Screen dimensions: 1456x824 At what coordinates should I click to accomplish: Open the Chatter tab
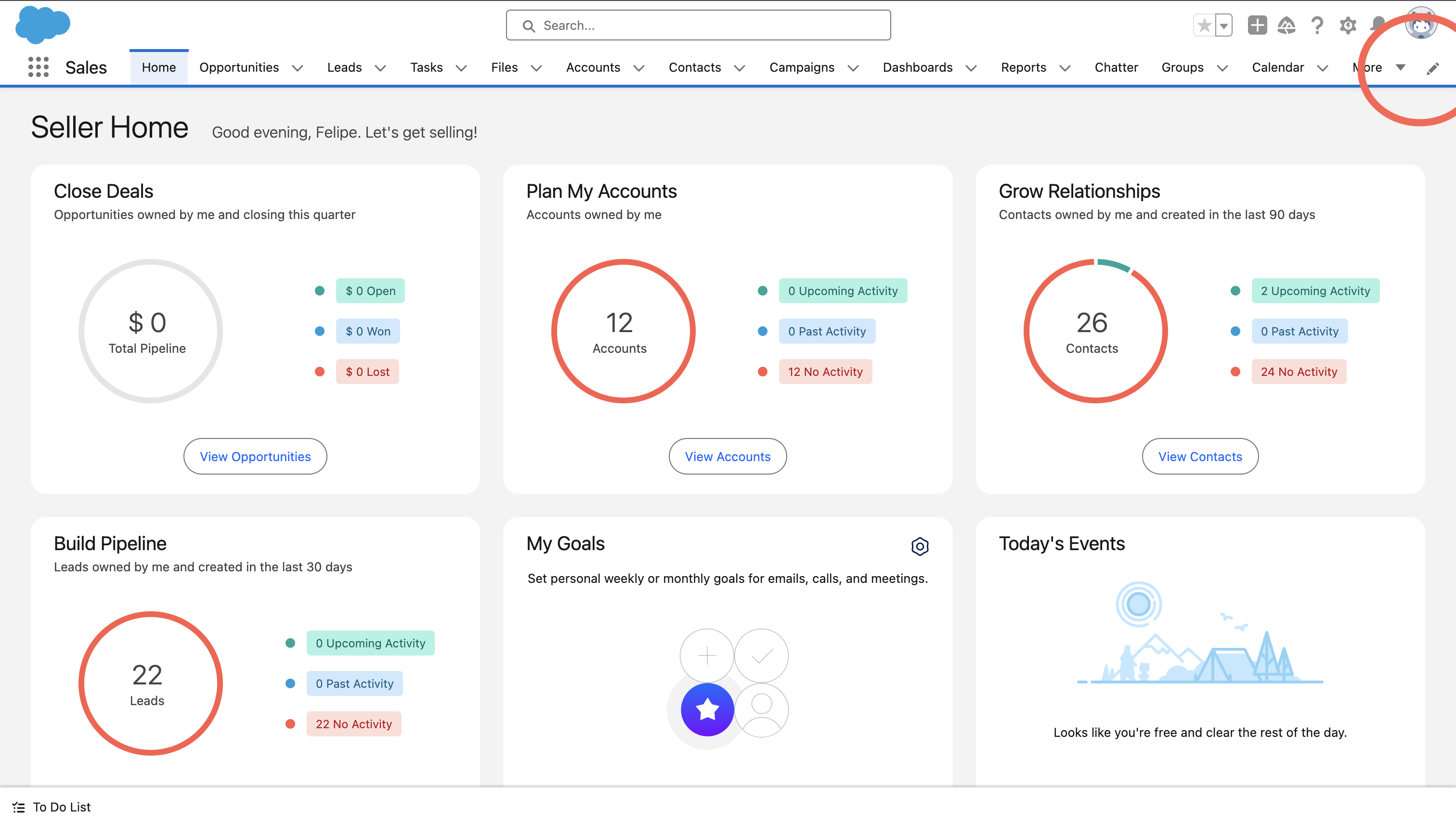1116,67
